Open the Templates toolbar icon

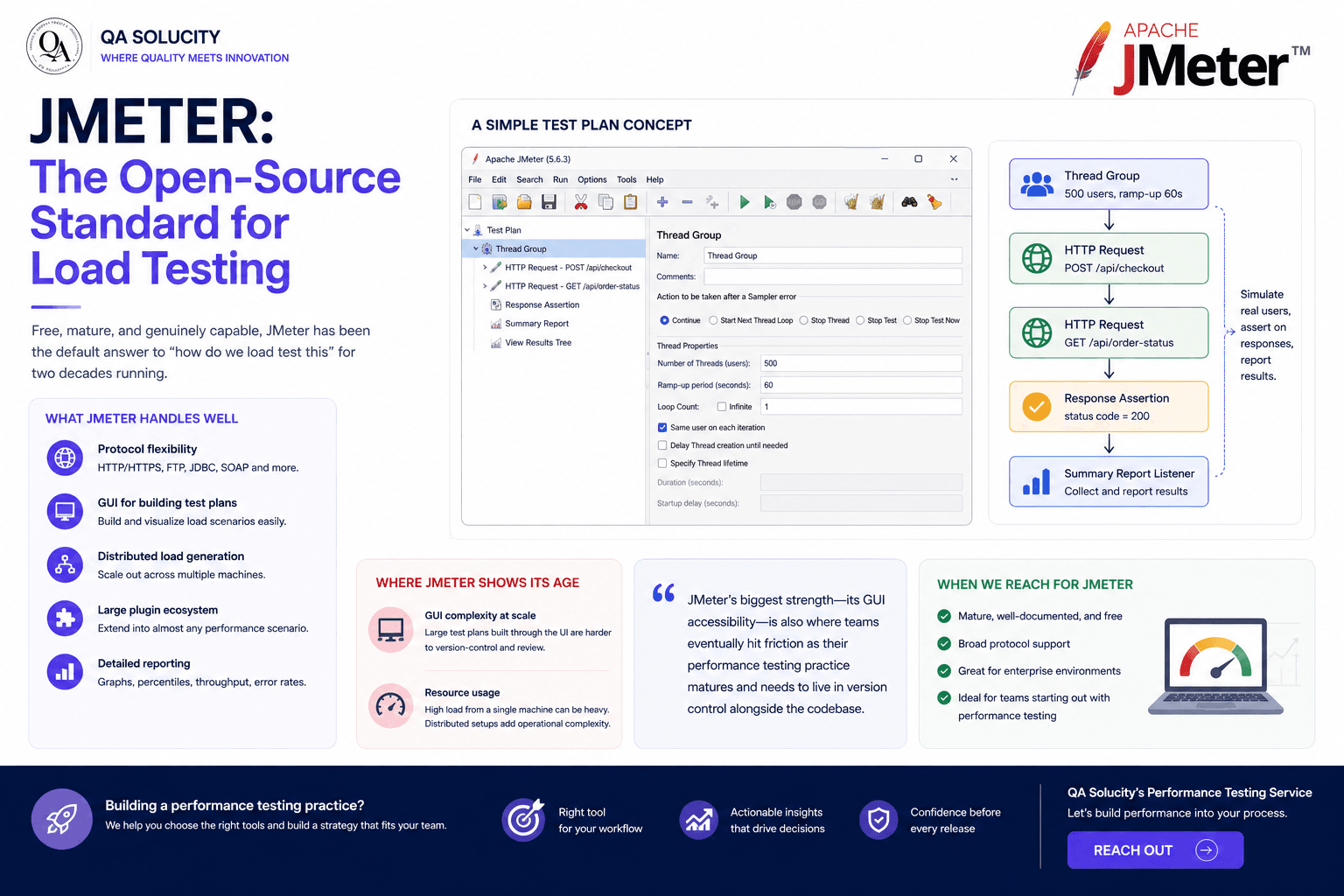(x=500, y=202)
